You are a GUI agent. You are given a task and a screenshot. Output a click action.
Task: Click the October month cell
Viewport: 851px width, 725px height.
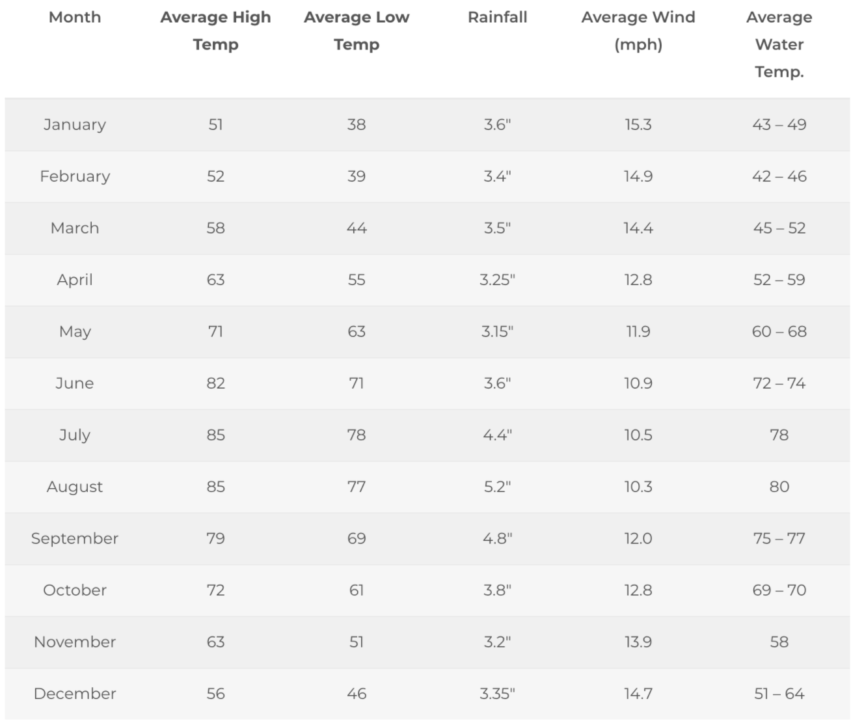(x=75, y=590)
